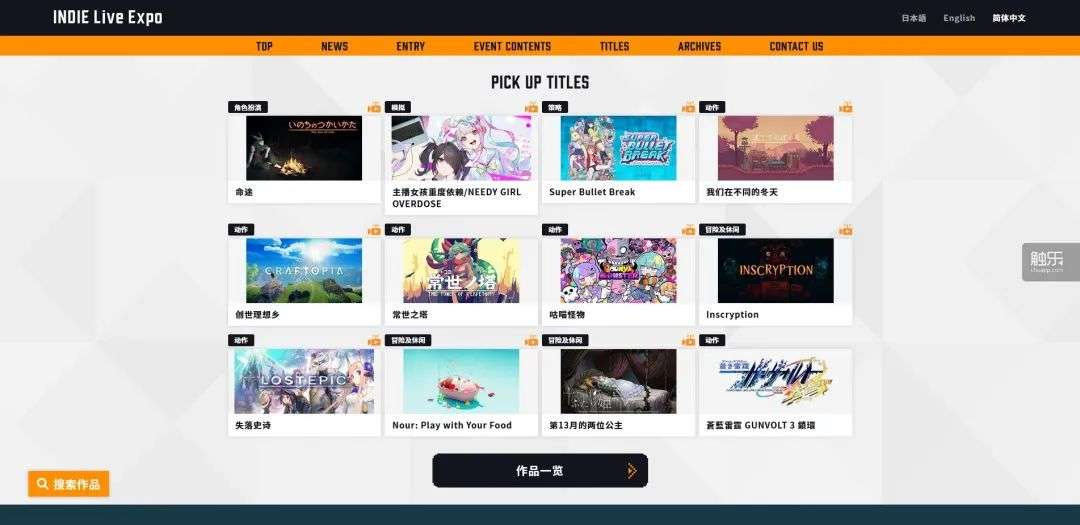Image resolution: width=1080 pixels, height=525 pixels.
Task: Open the Craftopia game thumbnail
Action: coord(304,270)
